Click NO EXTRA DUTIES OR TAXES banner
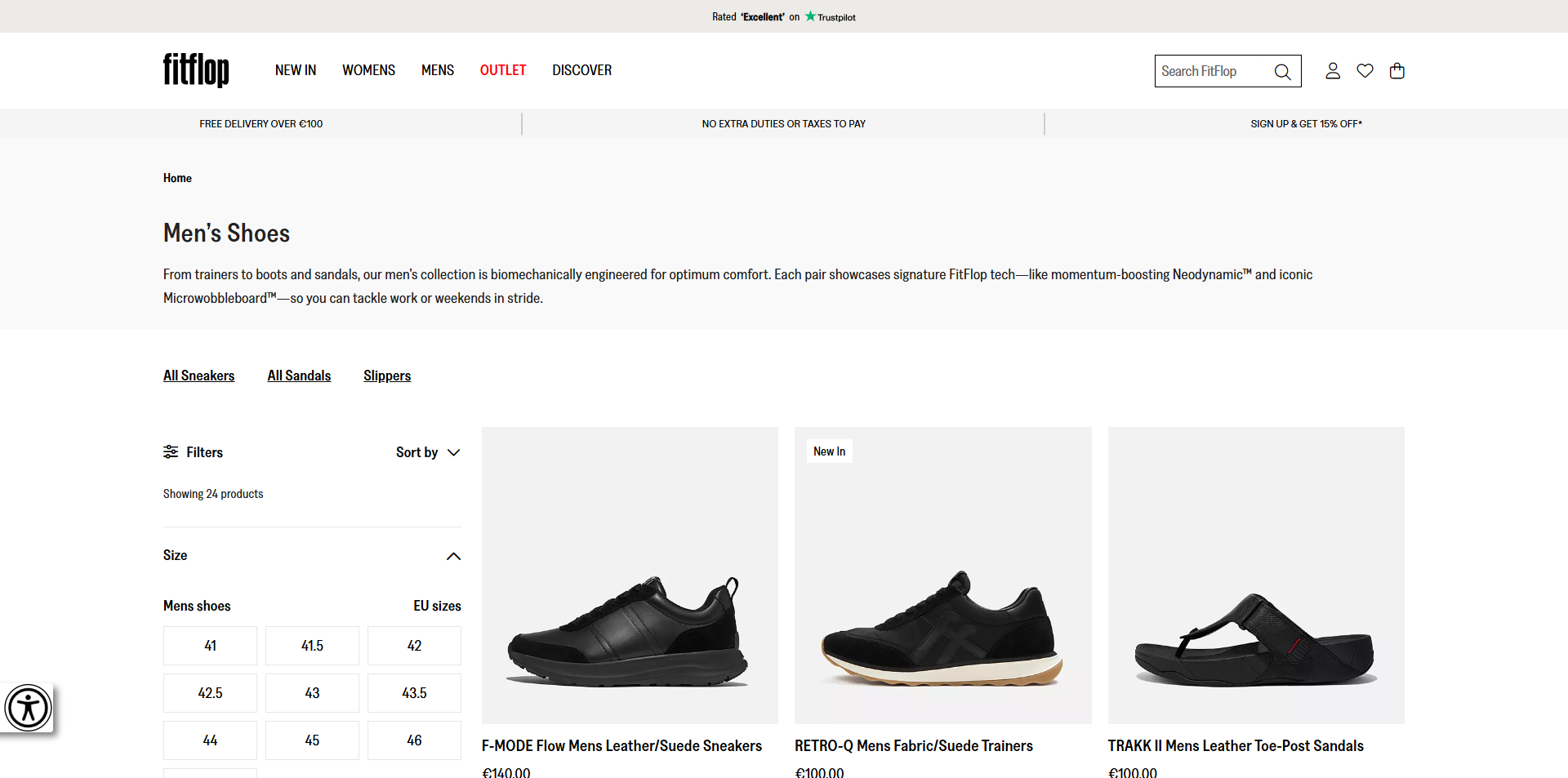1568x778 pixels. tap(784, 124)
